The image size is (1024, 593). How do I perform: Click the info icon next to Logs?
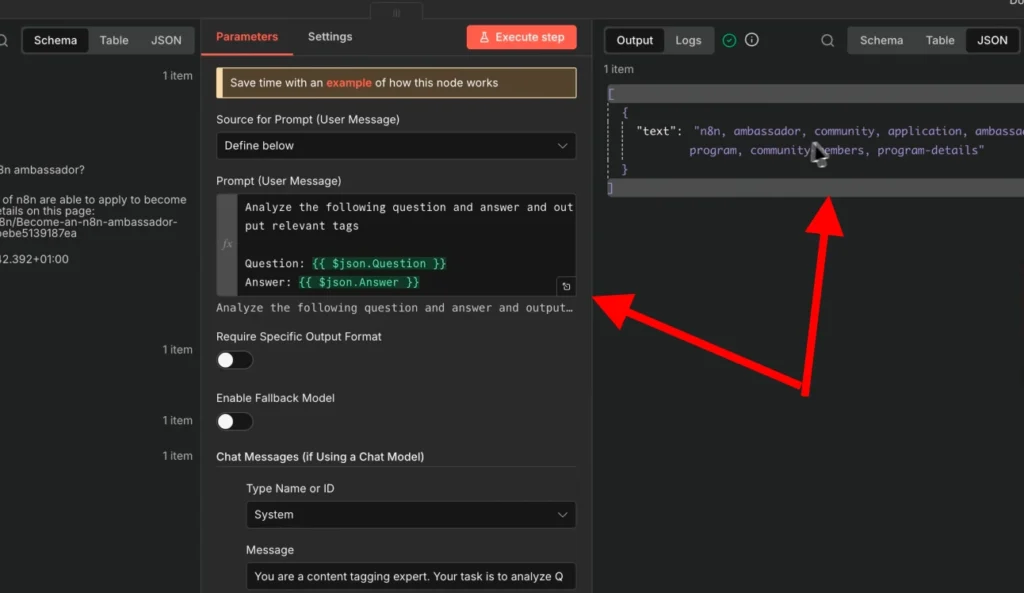click(x=752, y=40)
